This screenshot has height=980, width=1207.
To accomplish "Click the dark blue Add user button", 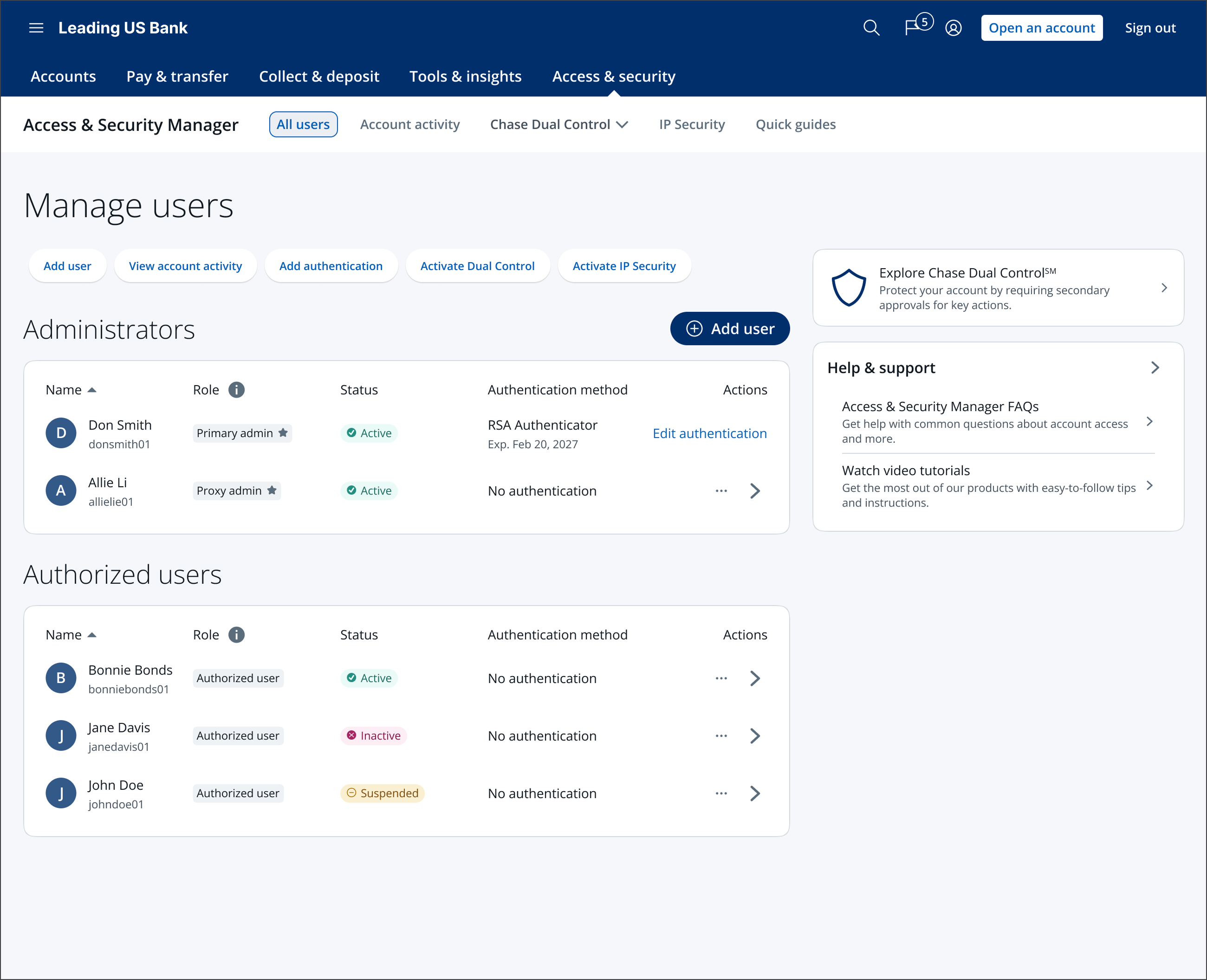I will 730,329.
